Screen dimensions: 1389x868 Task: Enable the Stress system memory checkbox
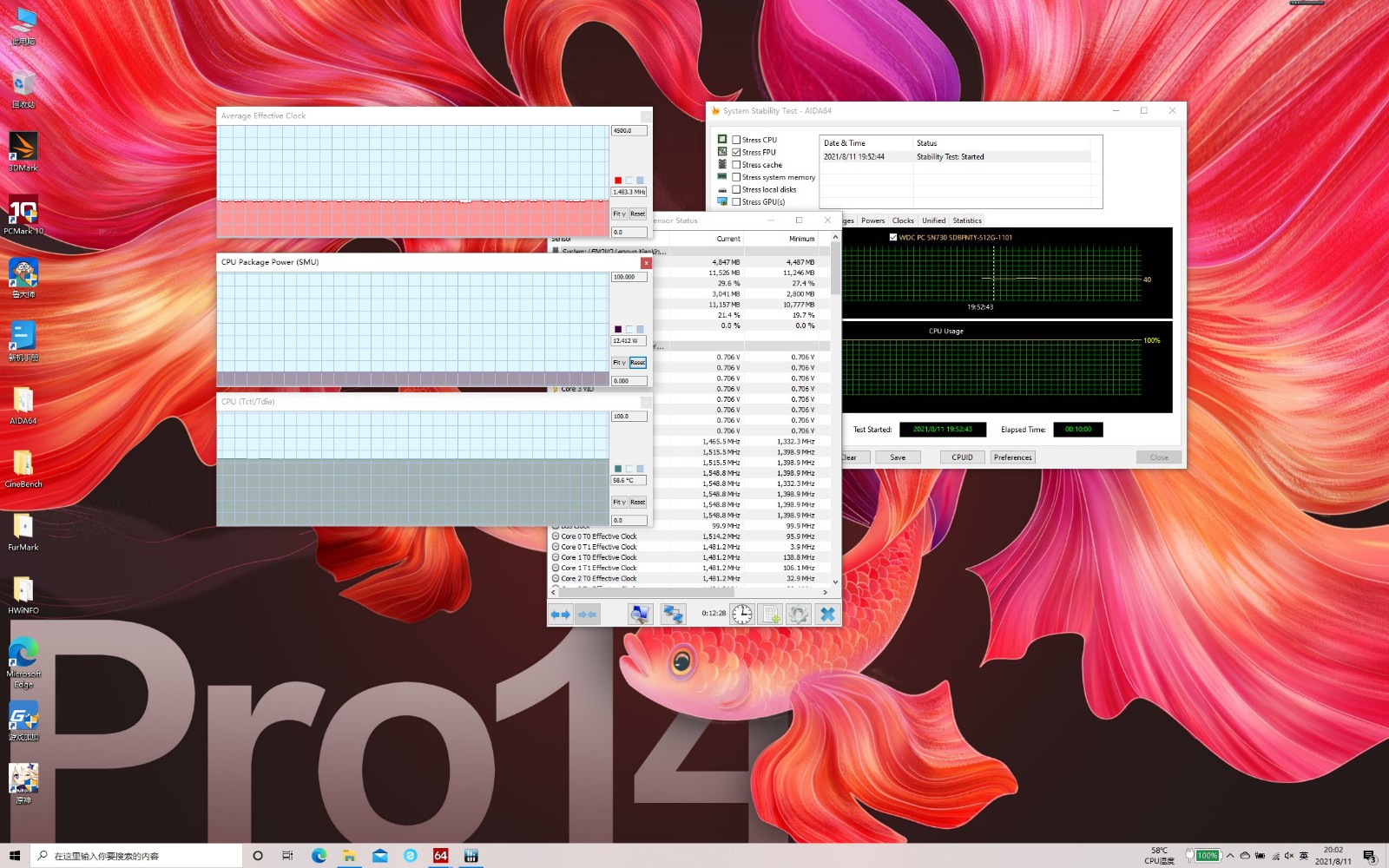(x=736, y=177)
